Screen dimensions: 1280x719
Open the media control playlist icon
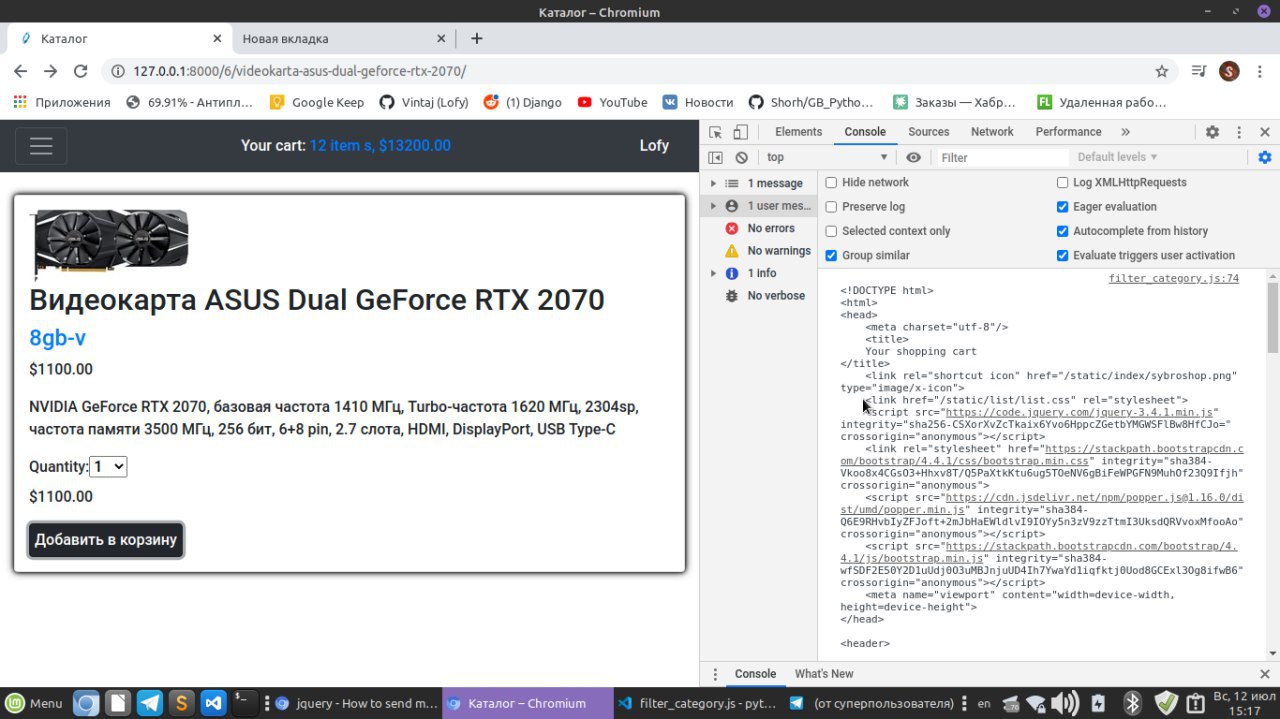[x=1199, y=71]
